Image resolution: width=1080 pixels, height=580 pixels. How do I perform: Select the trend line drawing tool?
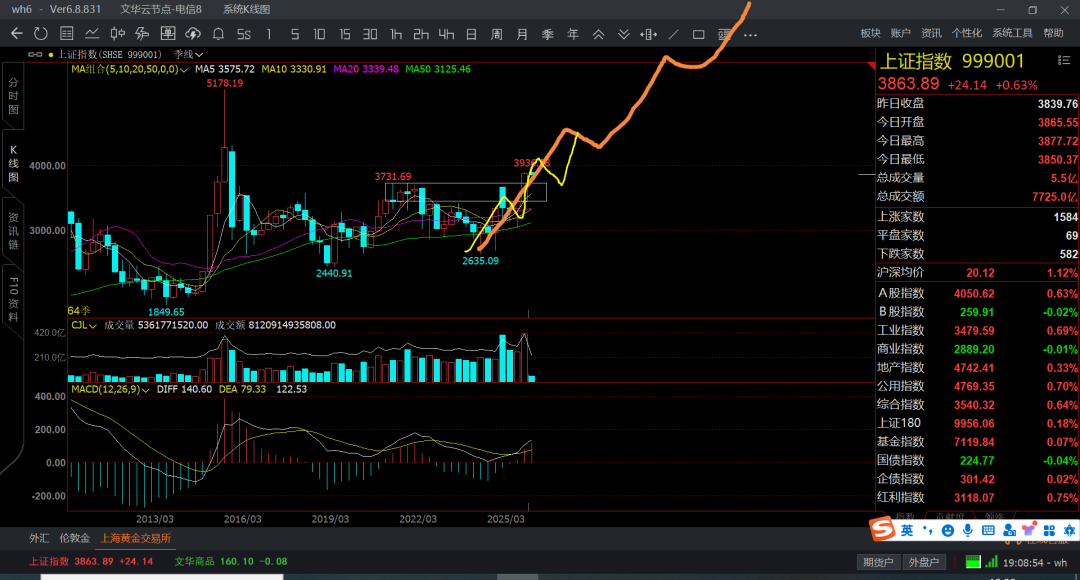coord(674,34)
